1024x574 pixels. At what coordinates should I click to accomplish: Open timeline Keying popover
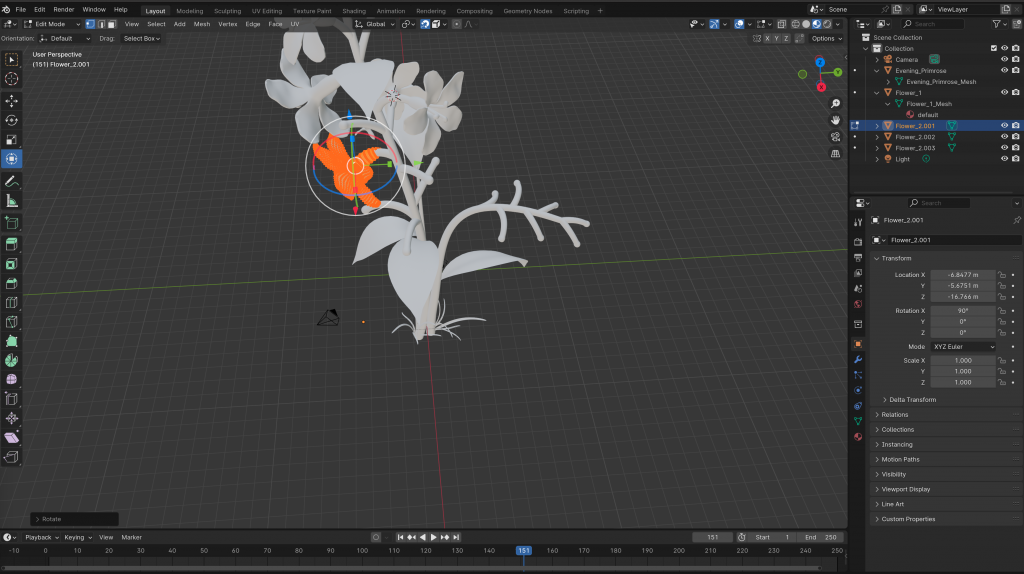(x=78, y=537)
